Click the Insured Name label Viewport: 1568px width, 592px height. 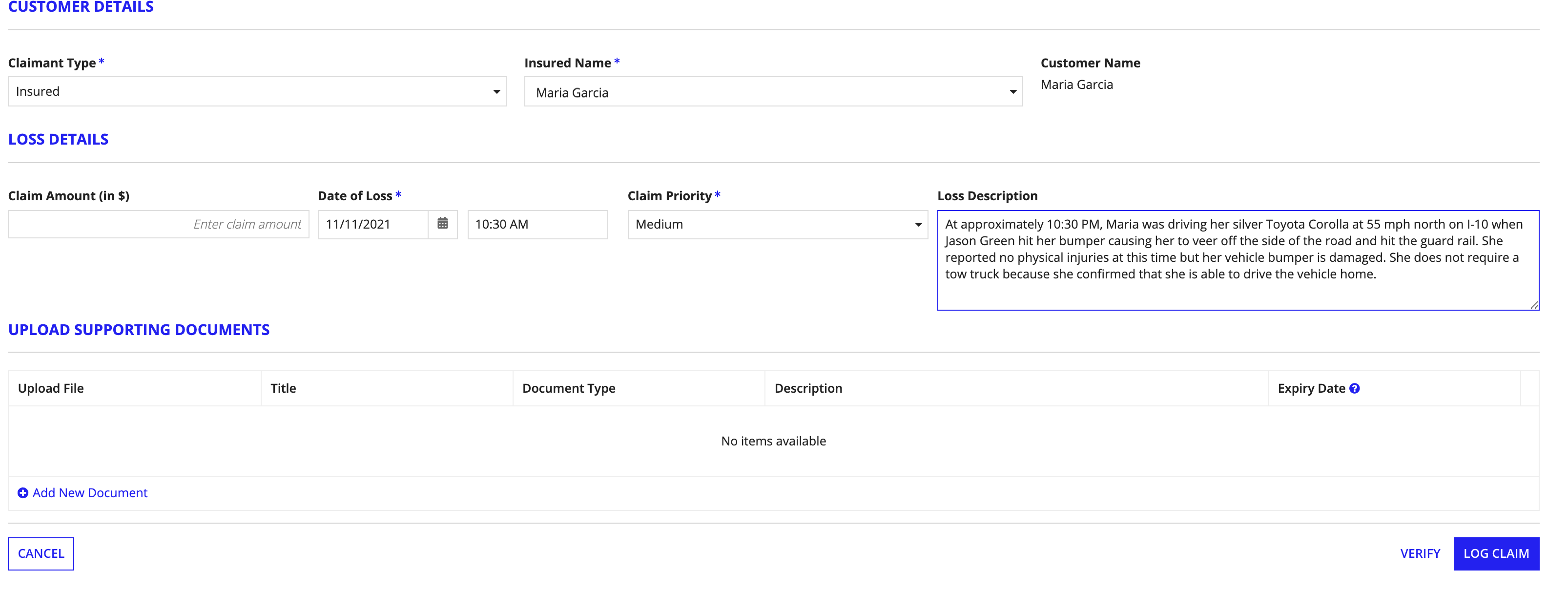[567, 63]
